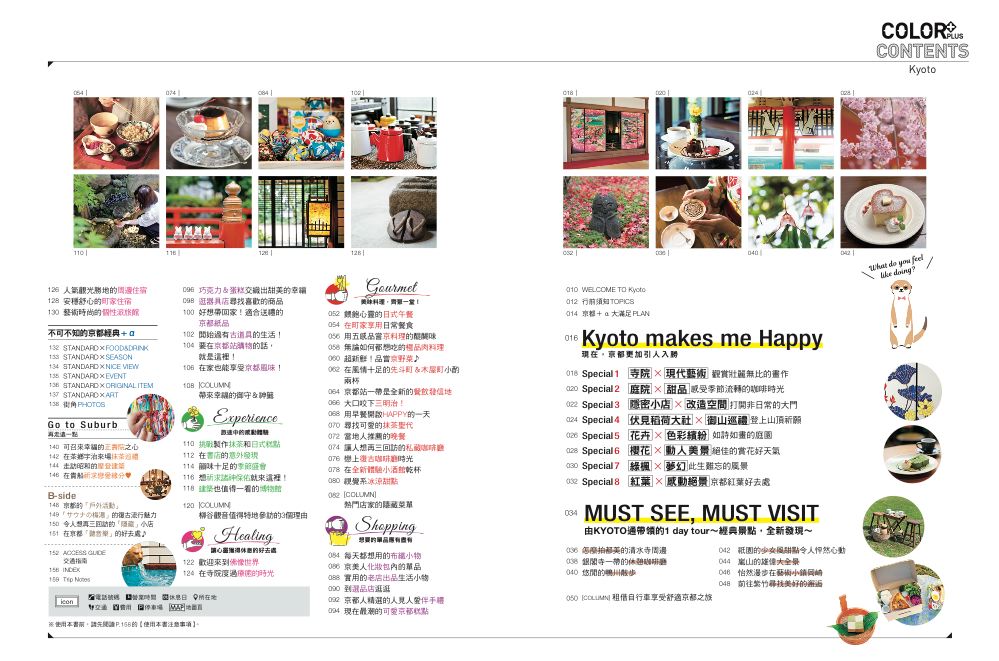The width and height of the screenshot is (999, 661).
Task: Click the COLOR PLUS logo
Action: coord(922,31)
